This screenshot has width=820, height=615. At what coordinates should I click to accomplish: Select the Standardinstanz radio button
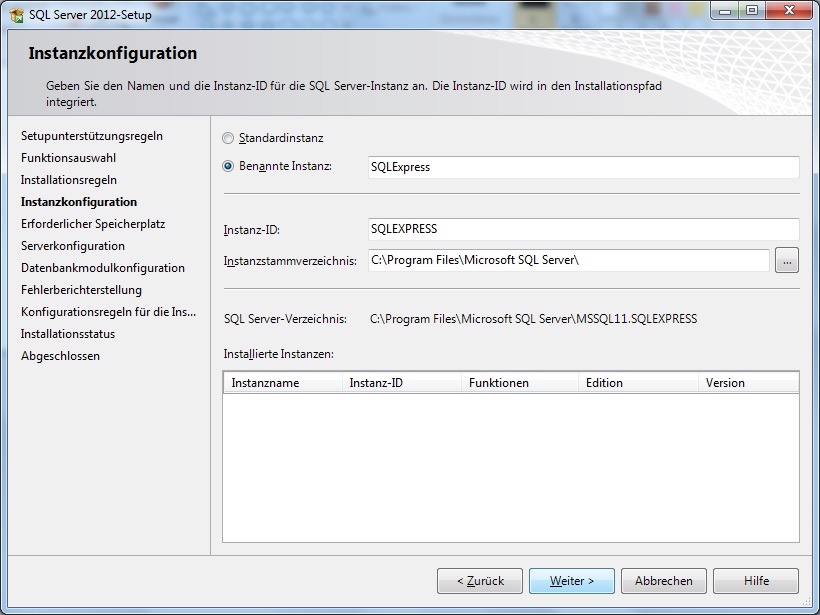(228, 138)
